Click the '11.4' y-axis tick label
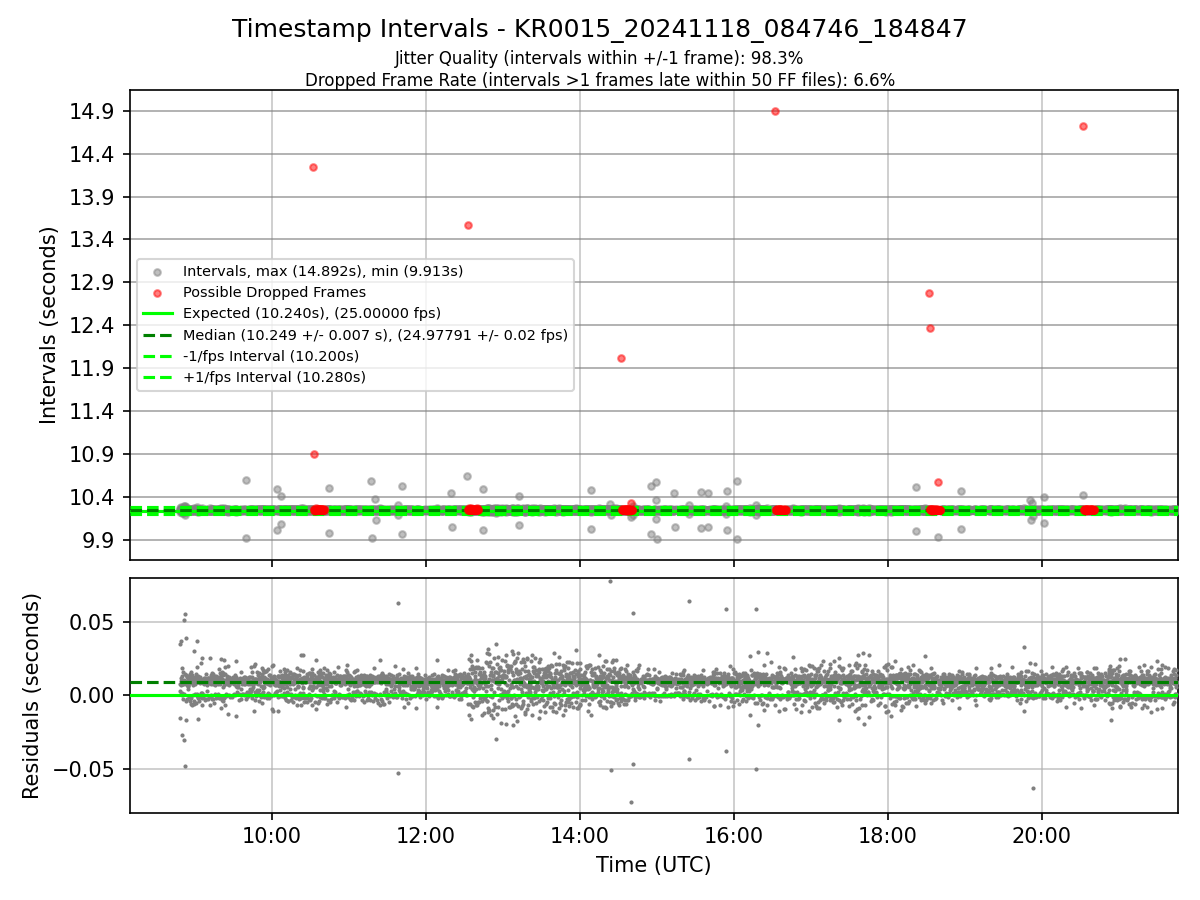1200x900 pixels. 91,411
